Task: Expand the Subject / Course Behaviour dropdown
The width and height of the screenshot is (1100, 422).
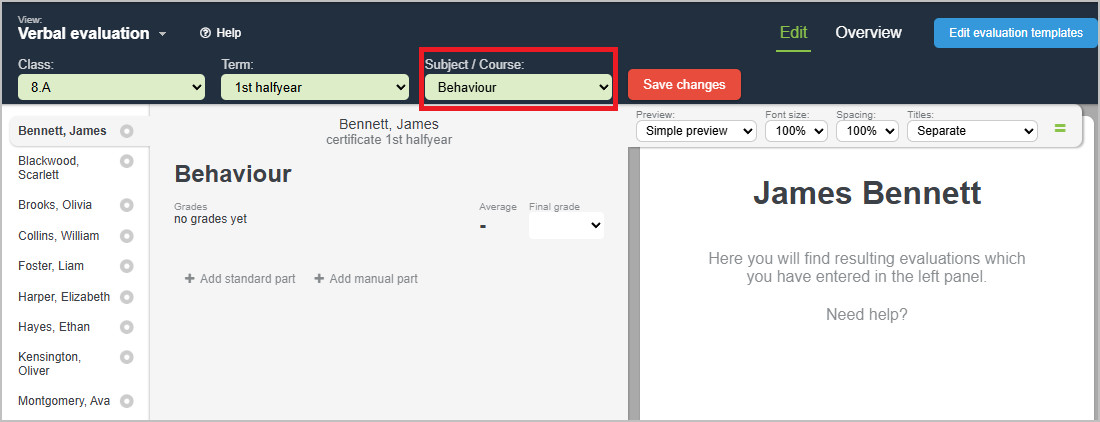Action: [x=517, y=88]
